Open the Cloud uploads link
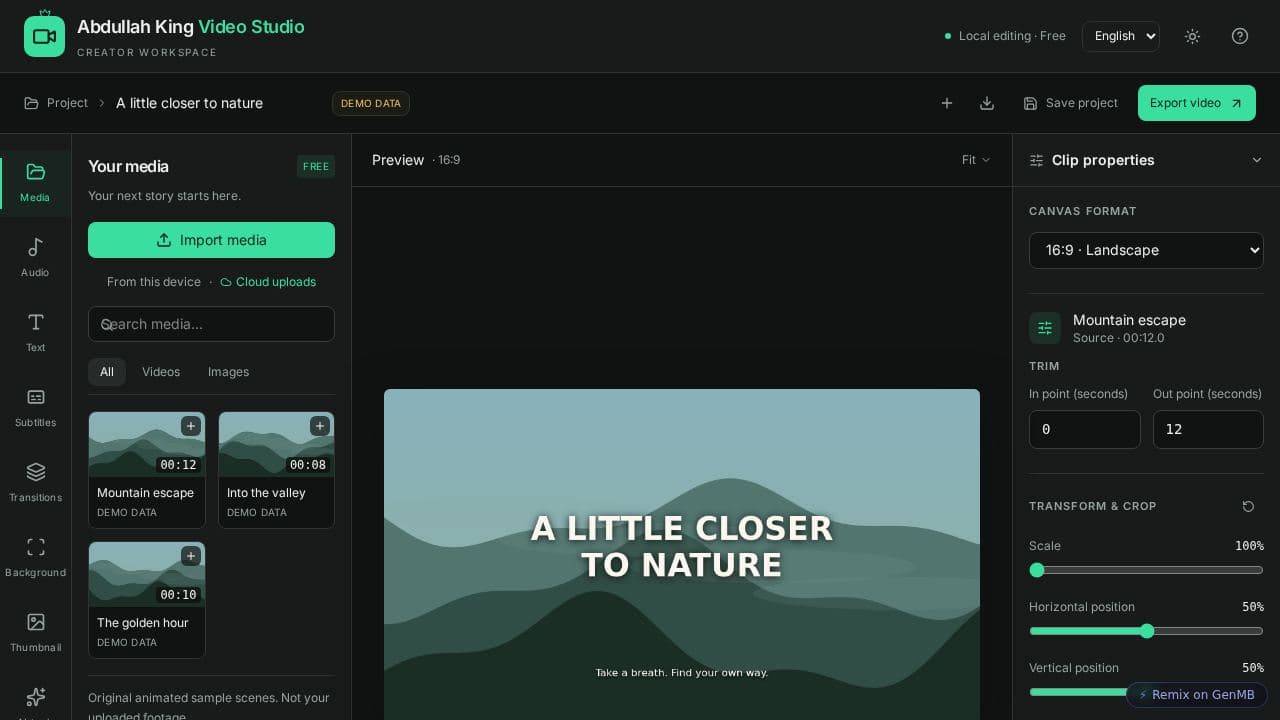 (268, 282)
